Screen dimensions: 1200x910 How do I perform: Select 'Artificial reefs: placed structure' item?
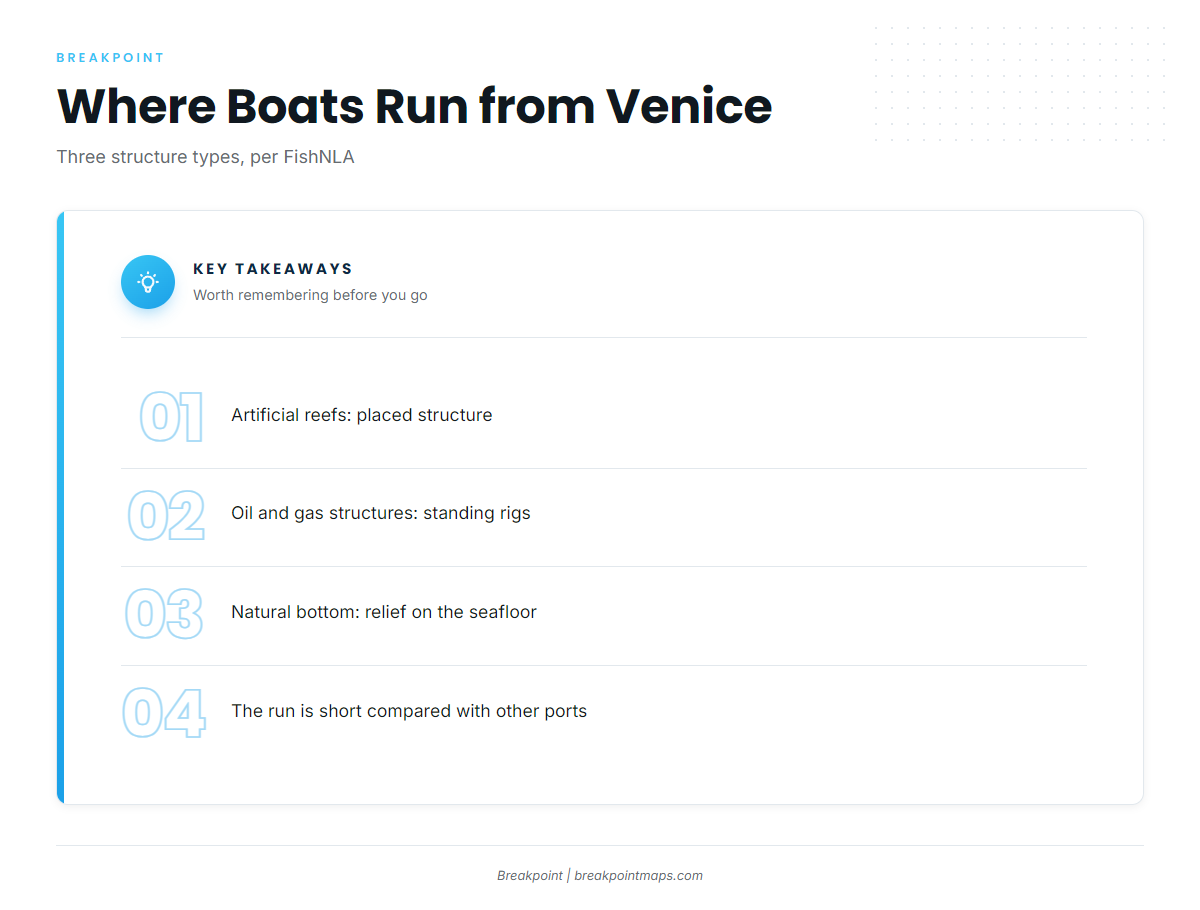pyautogui.click(x=361, y=415)
